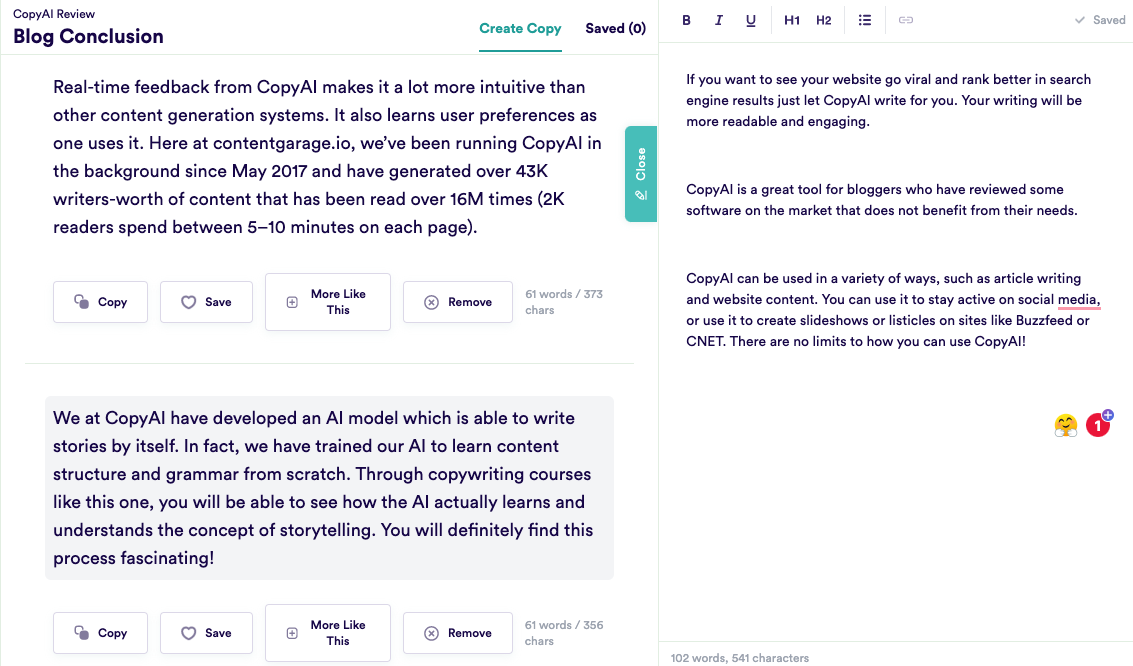Image resolution: width=1133 pixels, height=666 pixels.
Task: Generate More Like This for first result
Action: (327, 302)
